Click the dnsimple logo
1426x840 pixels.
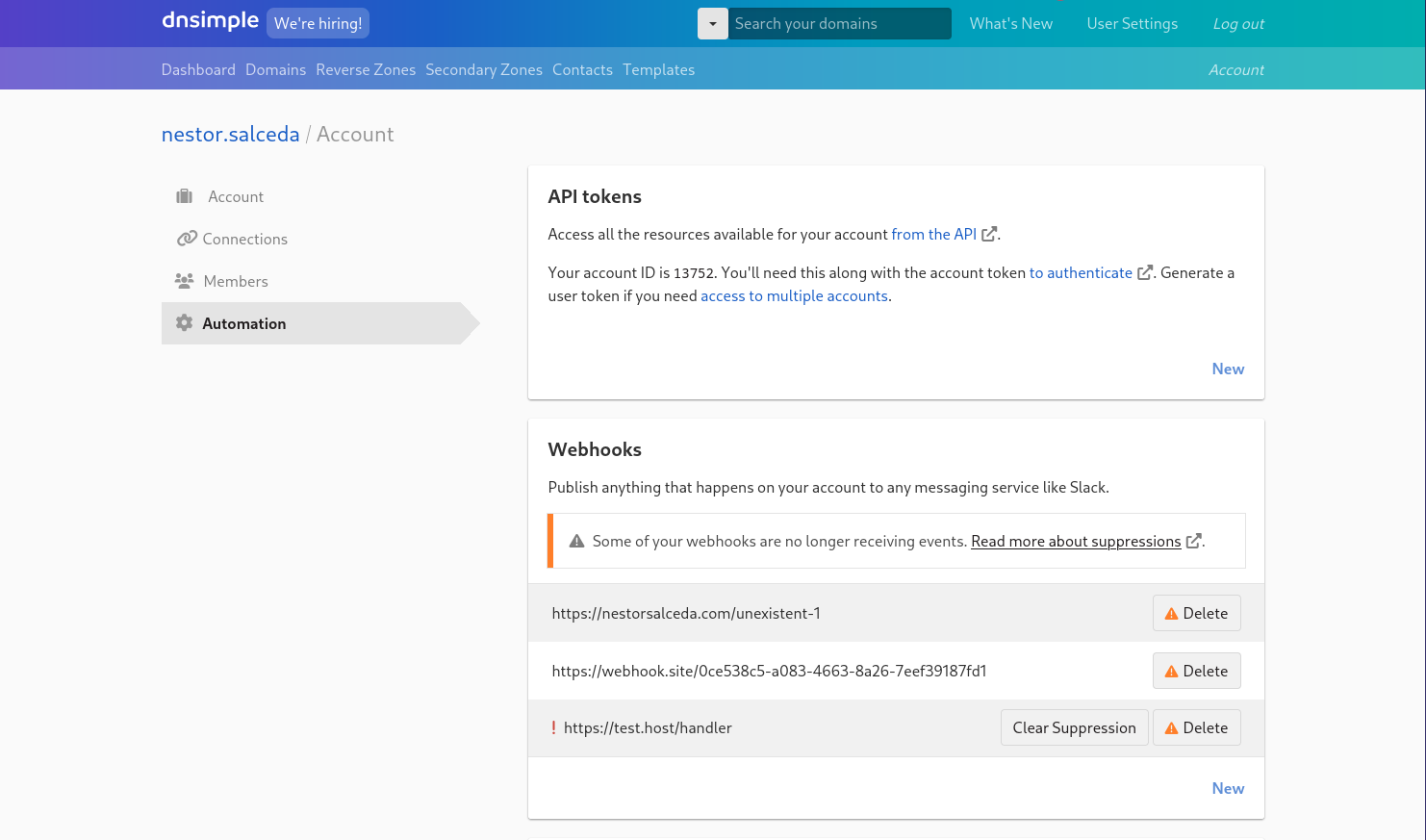coord(210,21)
